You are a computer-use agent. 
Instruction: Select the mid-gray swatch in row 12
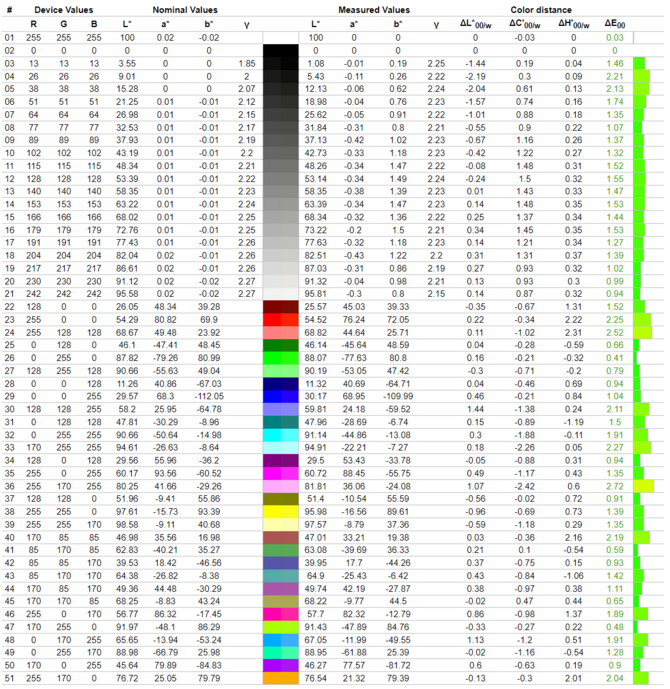pyautogui.click(x=281, y=179)
